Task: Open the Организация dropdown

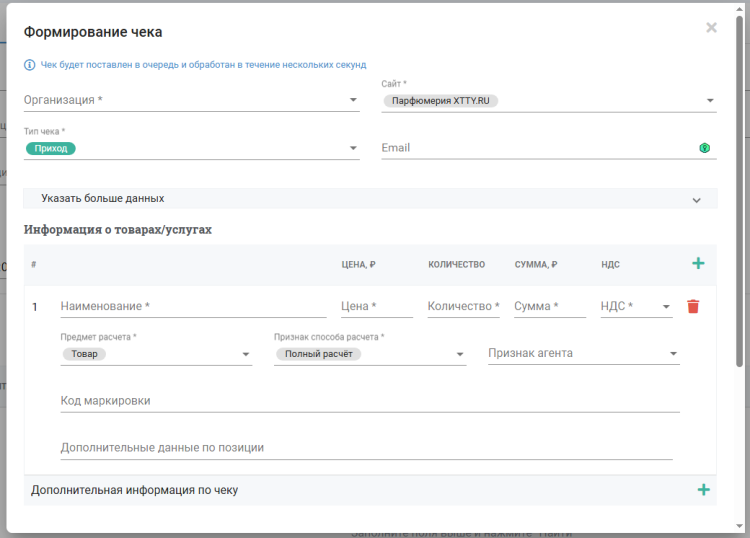Action: click(353, 100)
